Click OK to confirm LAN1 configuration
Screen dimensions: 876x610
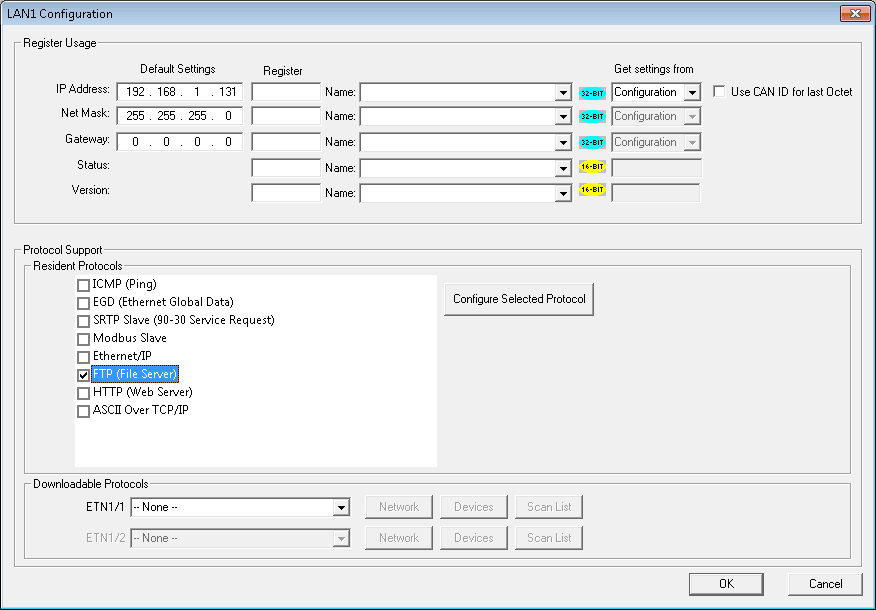click(726, 584)
